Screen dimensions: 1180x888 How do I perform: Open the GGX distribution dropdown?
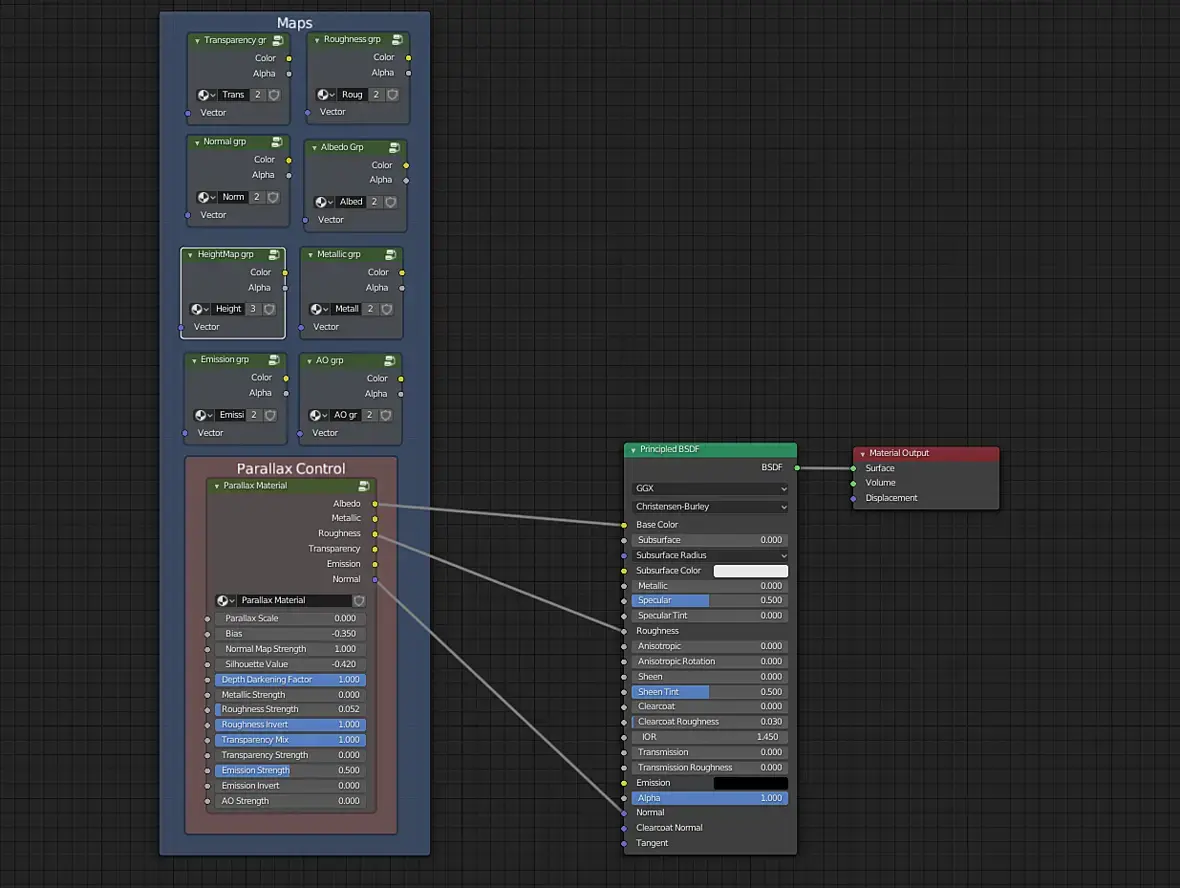[710, 488]
